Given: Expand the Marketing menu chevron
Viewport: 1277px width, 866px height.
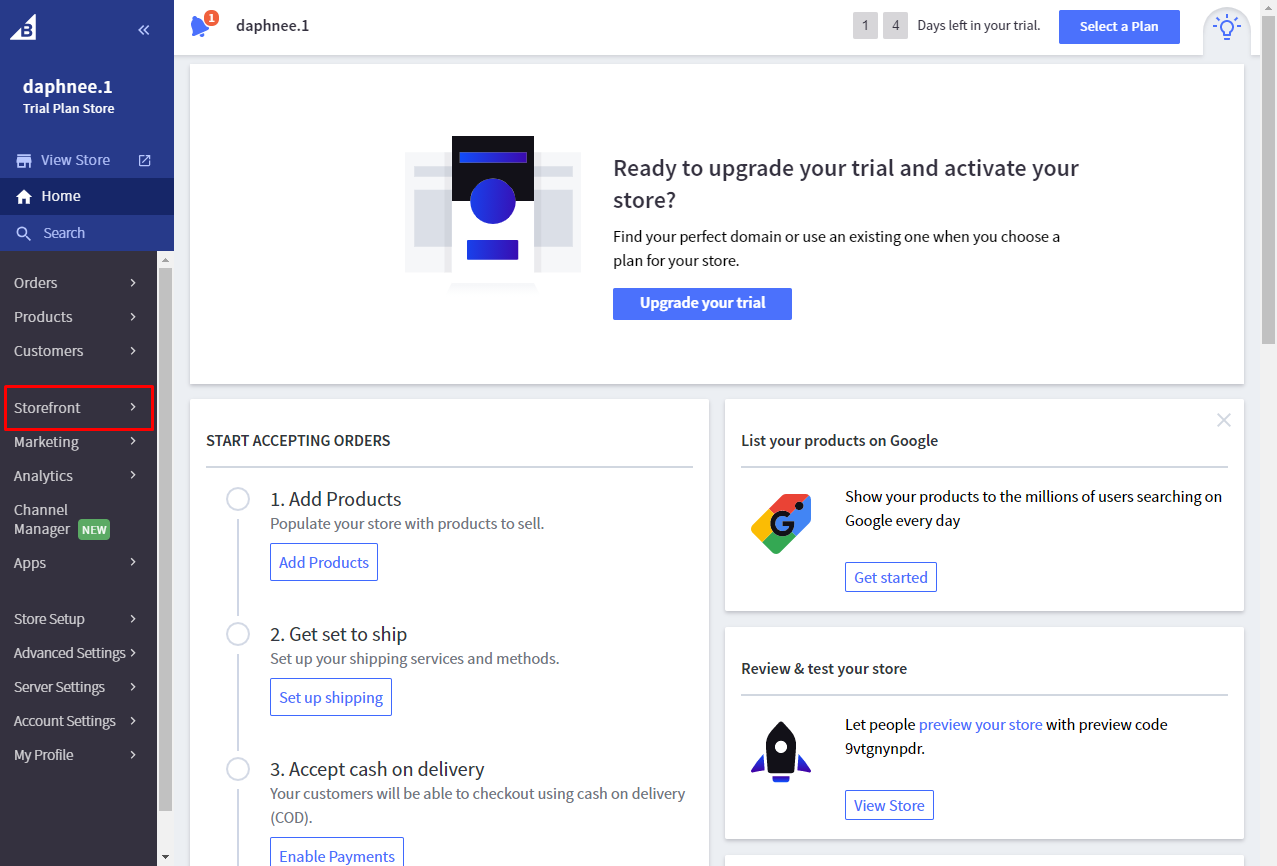Looking at the screenshot, I should click(x=133, y=441).
